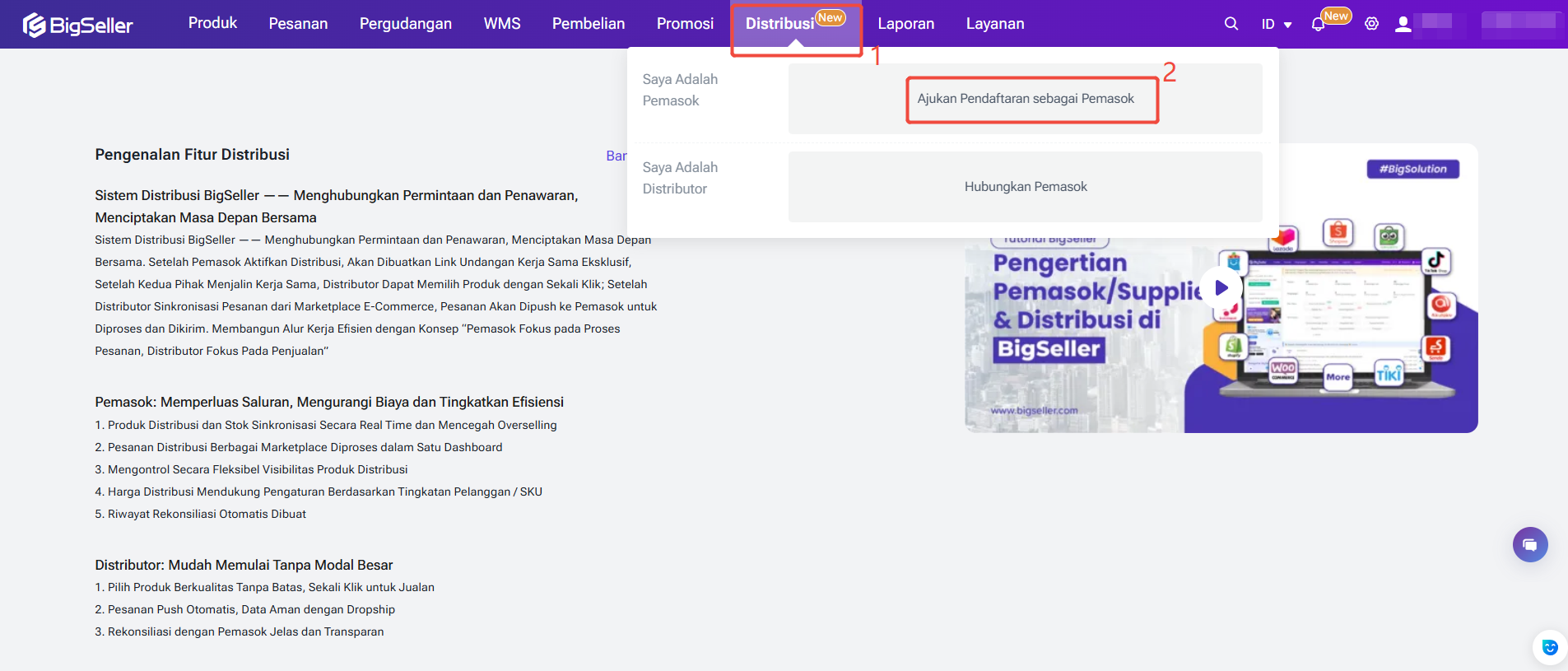The image size is (1568, 671).
Task: Open the Layanan menu
Action: pyautogui.click(x=994, y=24)
